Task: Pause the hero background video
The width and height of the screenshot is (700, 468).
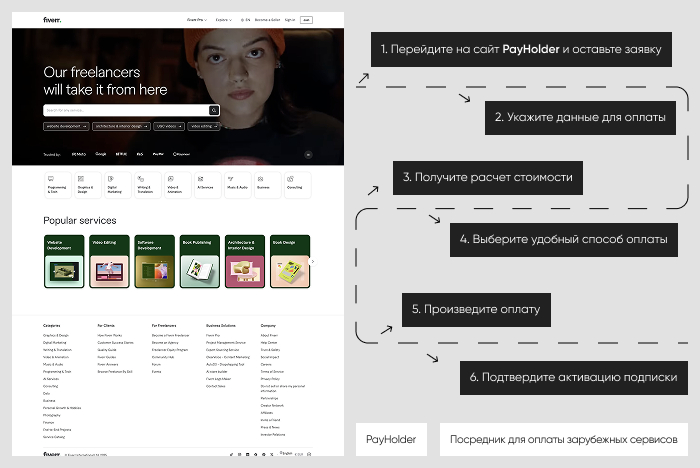Action: 308,155
